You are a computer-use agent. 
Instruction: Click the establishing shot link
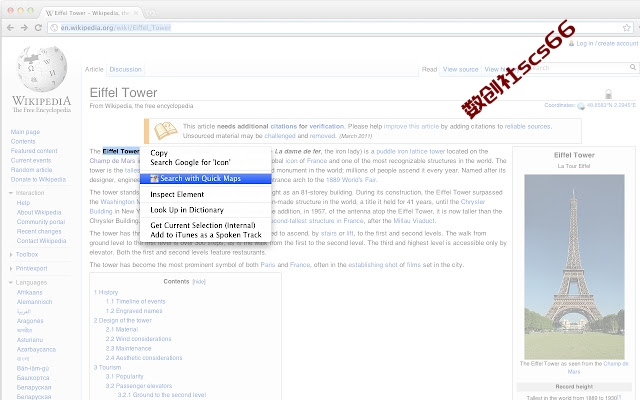pos(373,265)
